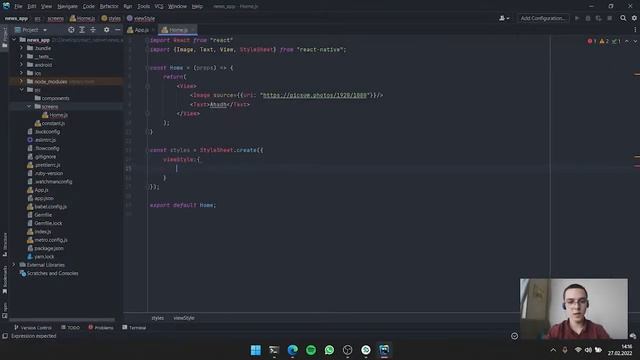Click Add Configuration button
640x360 pixels.
pos(543,18)
